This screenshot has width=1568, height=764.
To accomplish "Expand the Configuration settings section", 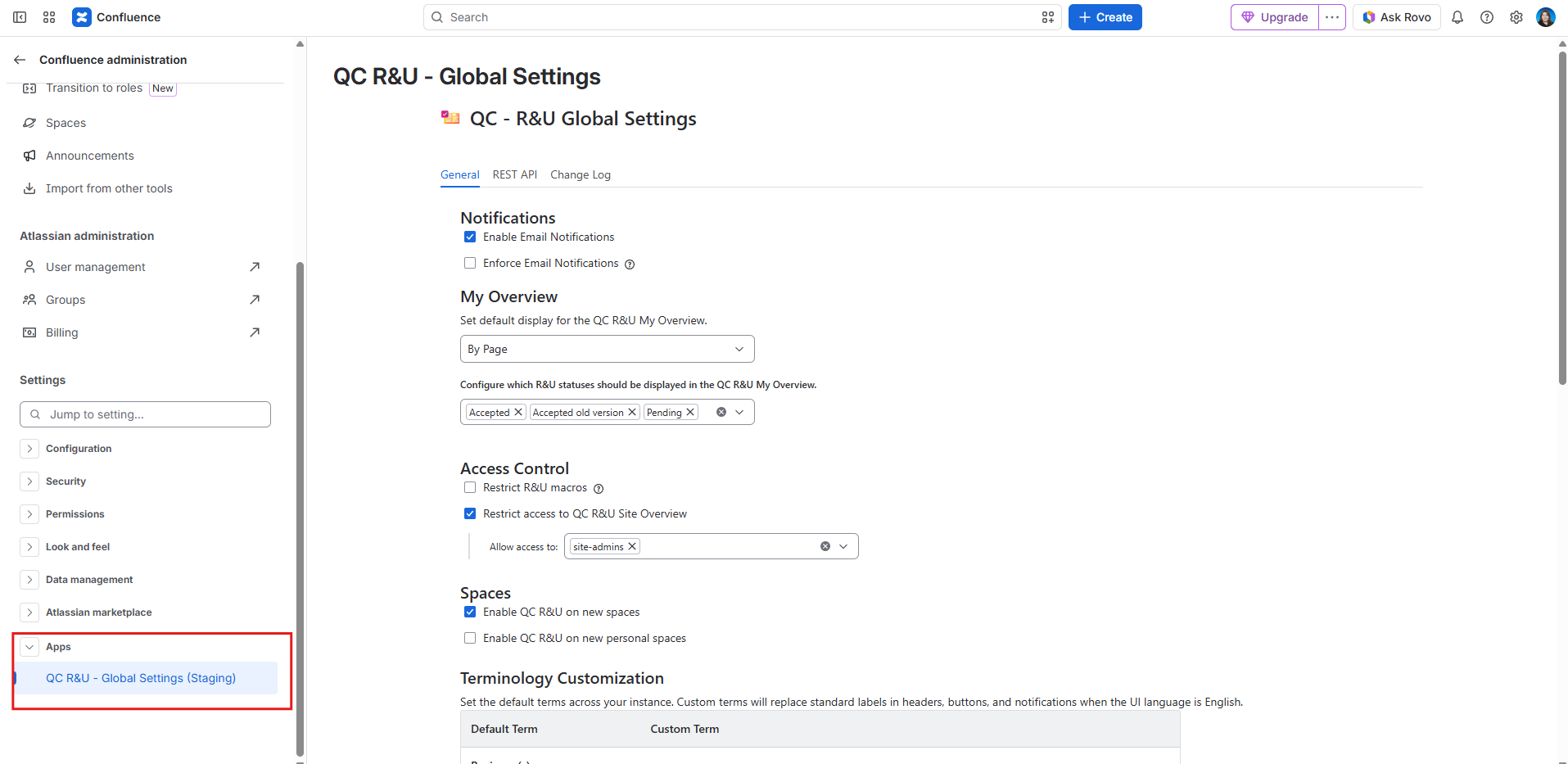I will click(x=29, y=449).
